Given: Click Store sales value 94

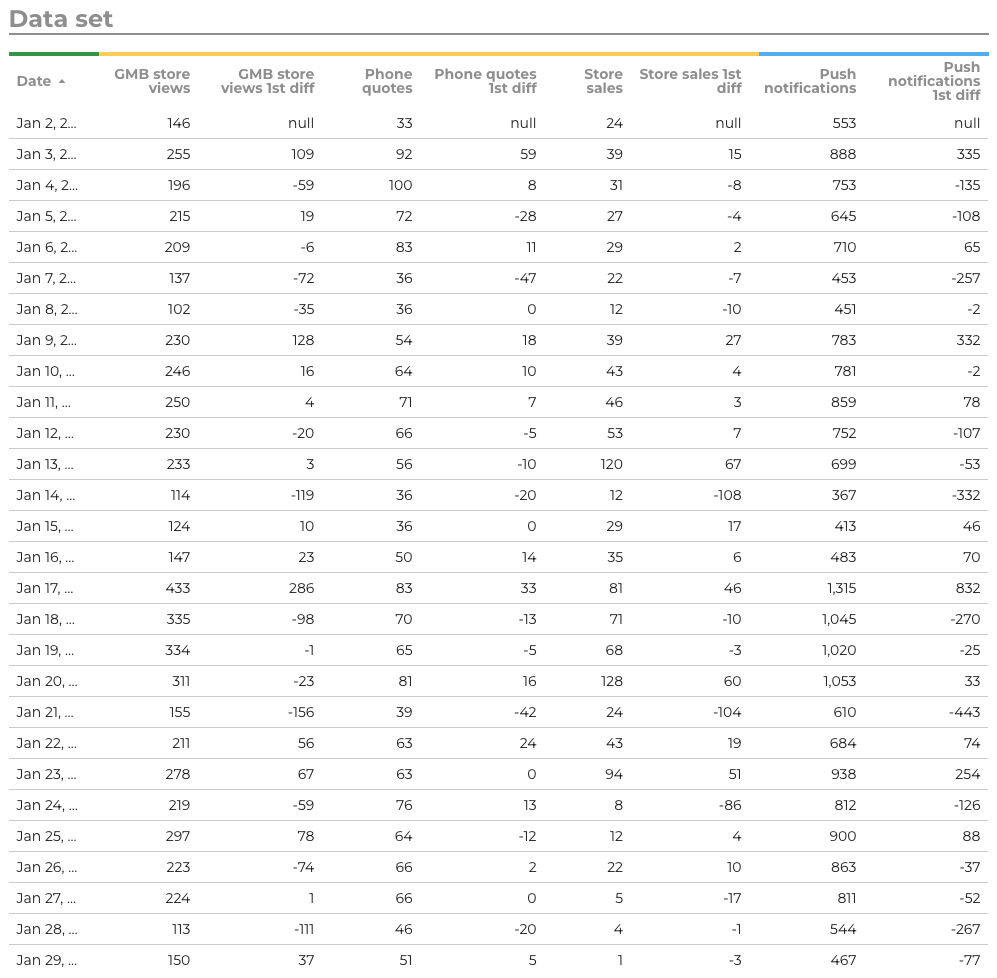Looking at the screenshot, I should click(614, 775).
